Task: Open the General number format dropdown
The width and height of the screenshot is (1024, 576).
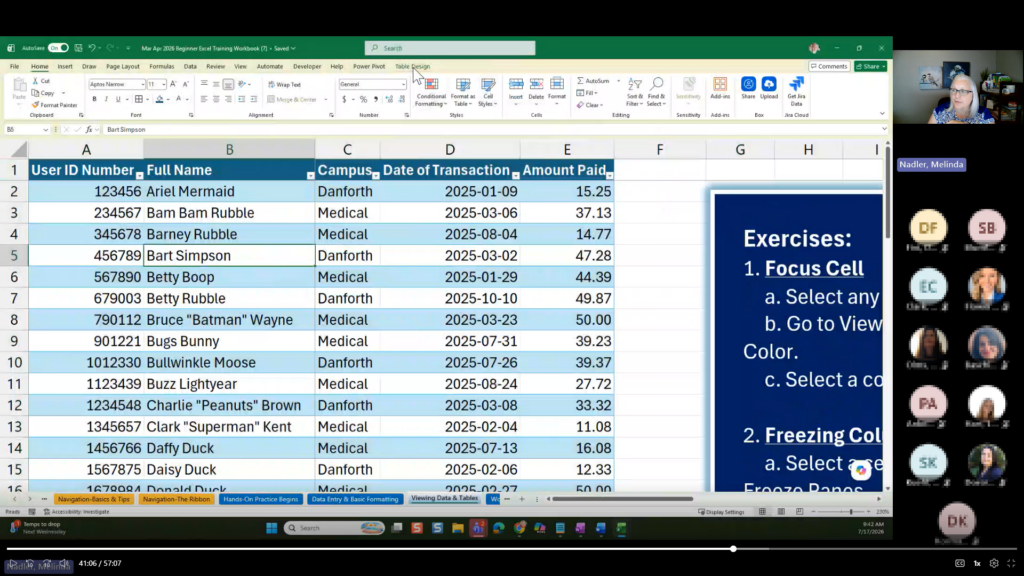Action: point(403,84)
